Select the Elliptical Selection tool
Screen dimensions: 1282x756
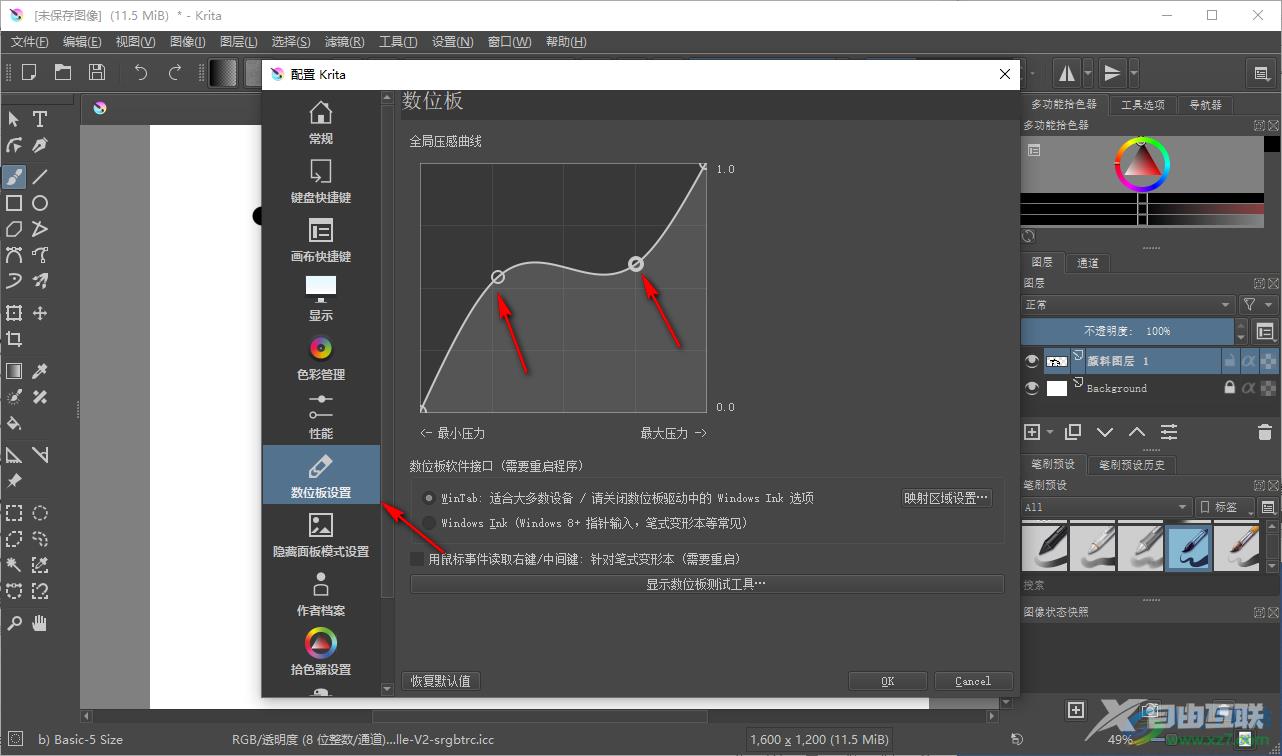40,513
